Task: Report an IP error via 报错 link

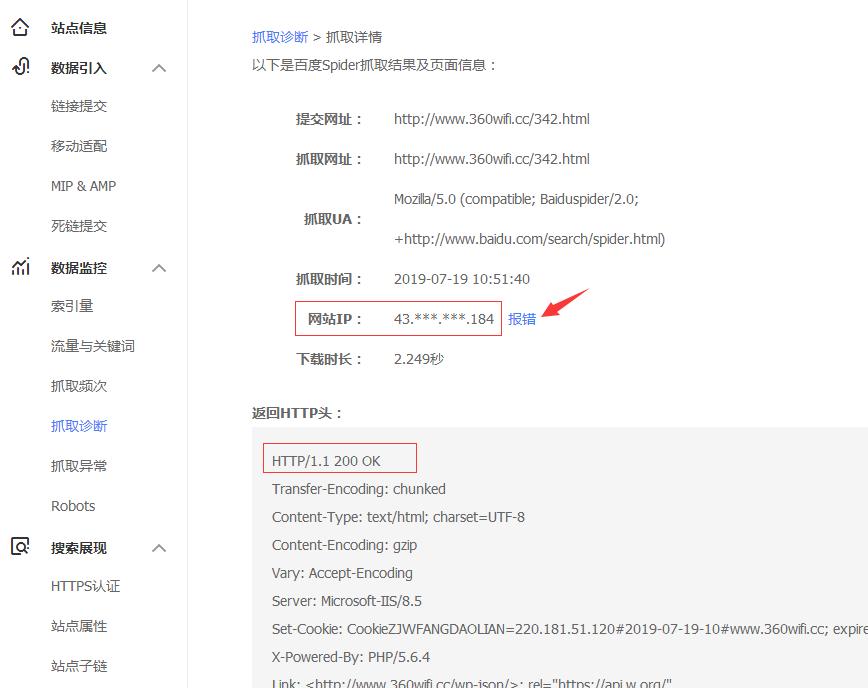Action: [x=523, y=318]
